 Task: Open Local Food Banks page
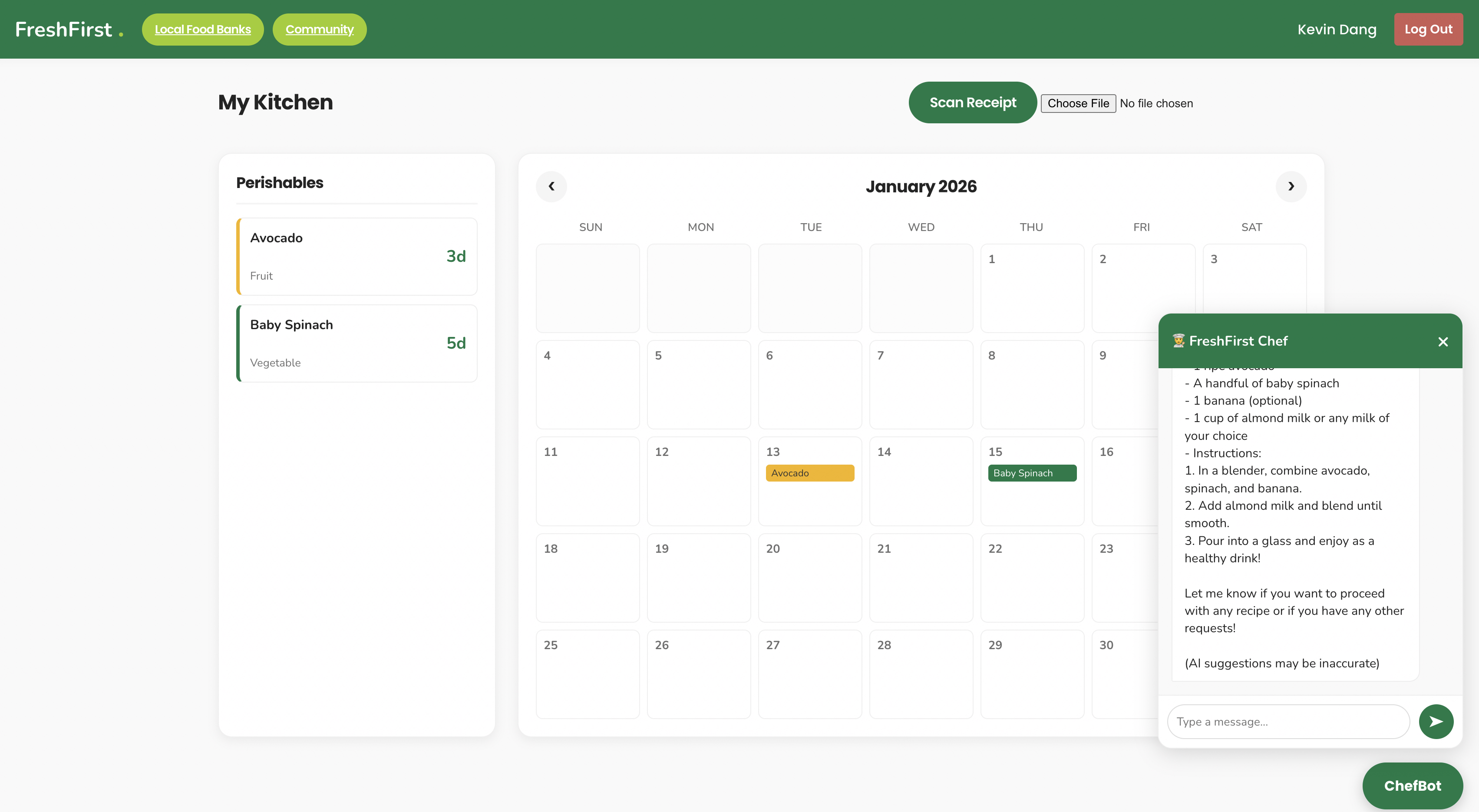tap(203, 29)
